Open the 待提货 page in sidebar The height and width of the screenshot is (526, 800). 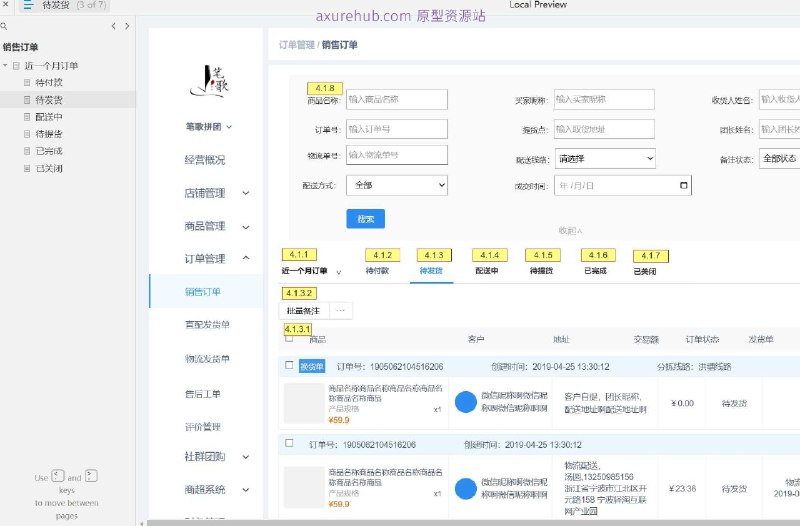coord(49,134)
